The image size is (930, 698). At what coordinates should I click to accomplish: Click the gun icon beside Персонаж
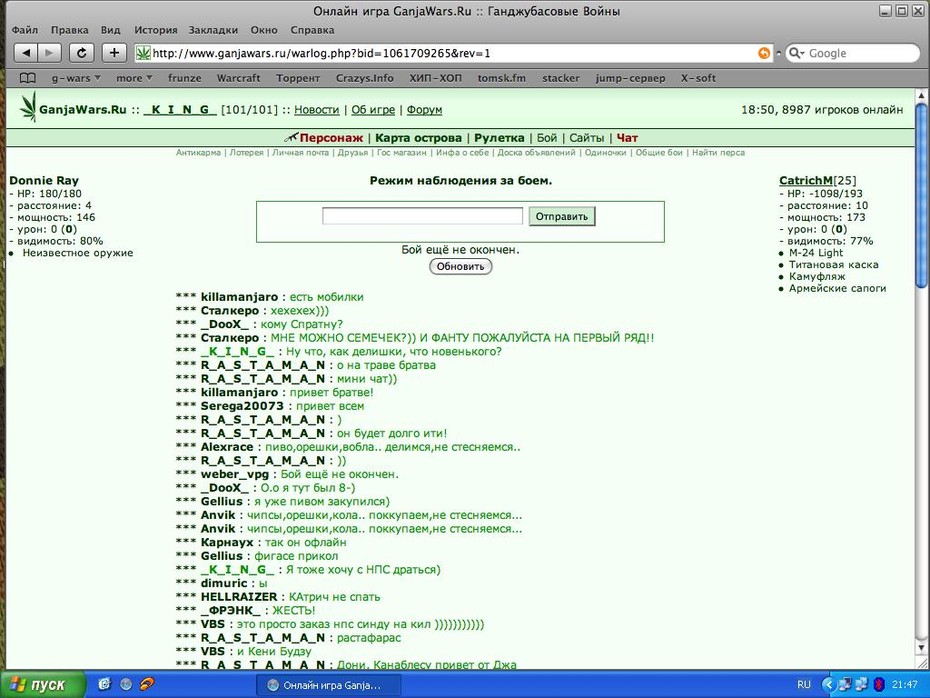pos(291,138)
